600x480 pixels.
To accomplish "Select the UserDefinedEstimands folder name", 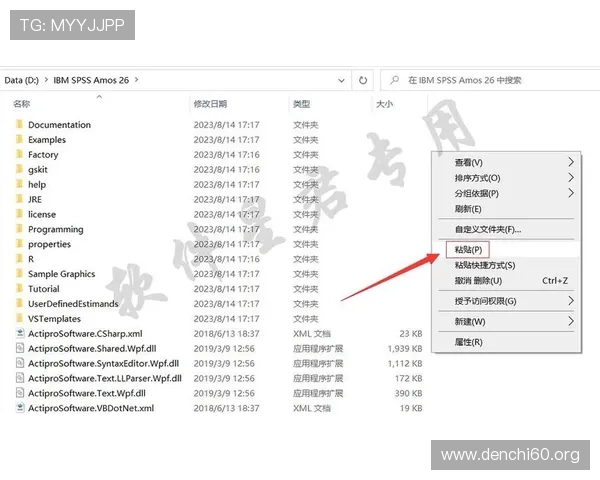I will point(73,304).
